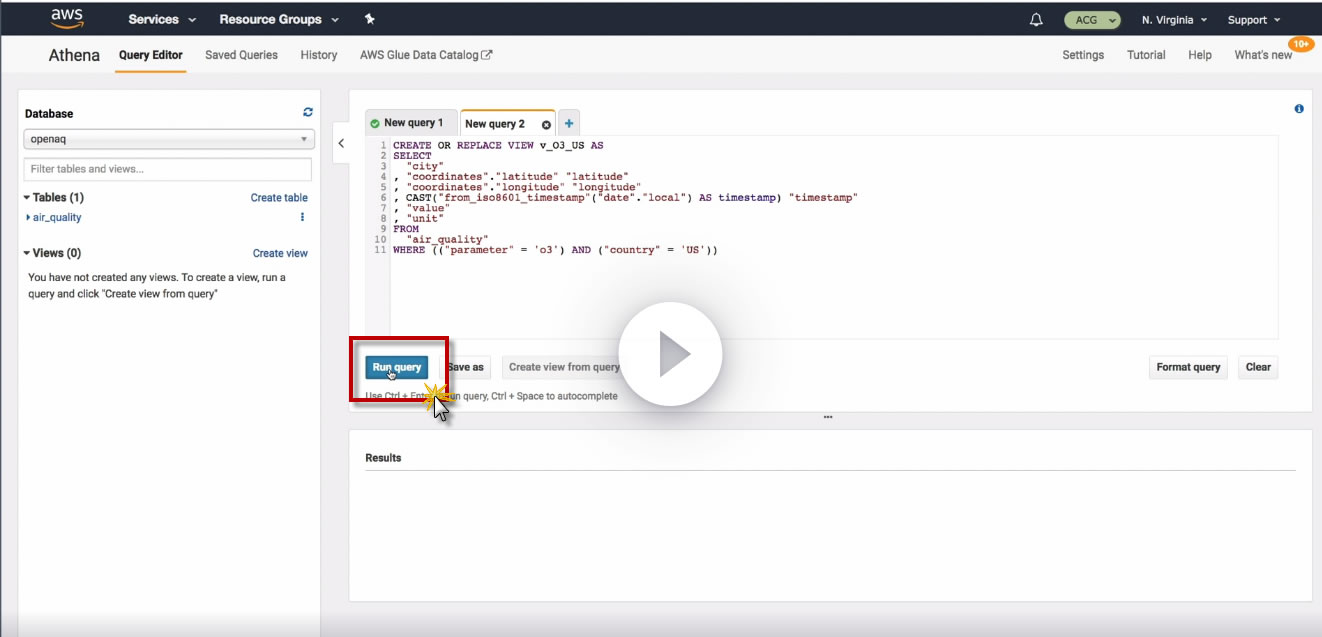1322x637 pixels.
Task: Add a new query tab
Action: pyautogui.click(x=569, y=123)
